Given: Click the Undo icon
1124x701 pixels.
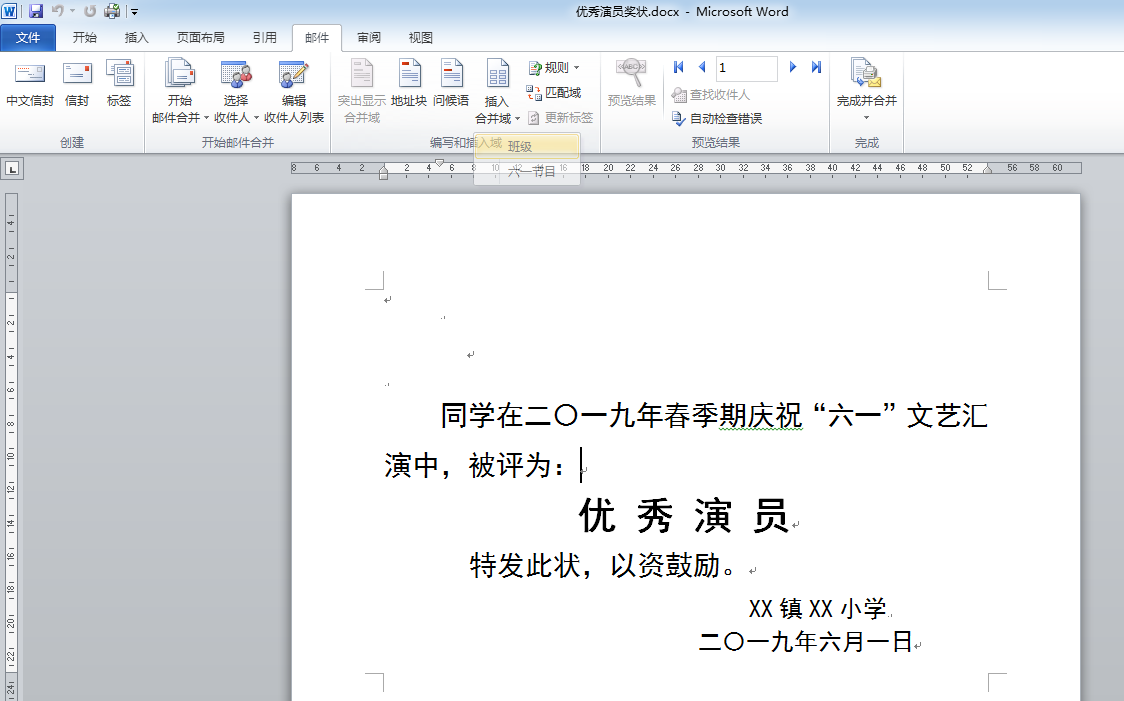Looking at the screenshot, I should pos(57,11).
